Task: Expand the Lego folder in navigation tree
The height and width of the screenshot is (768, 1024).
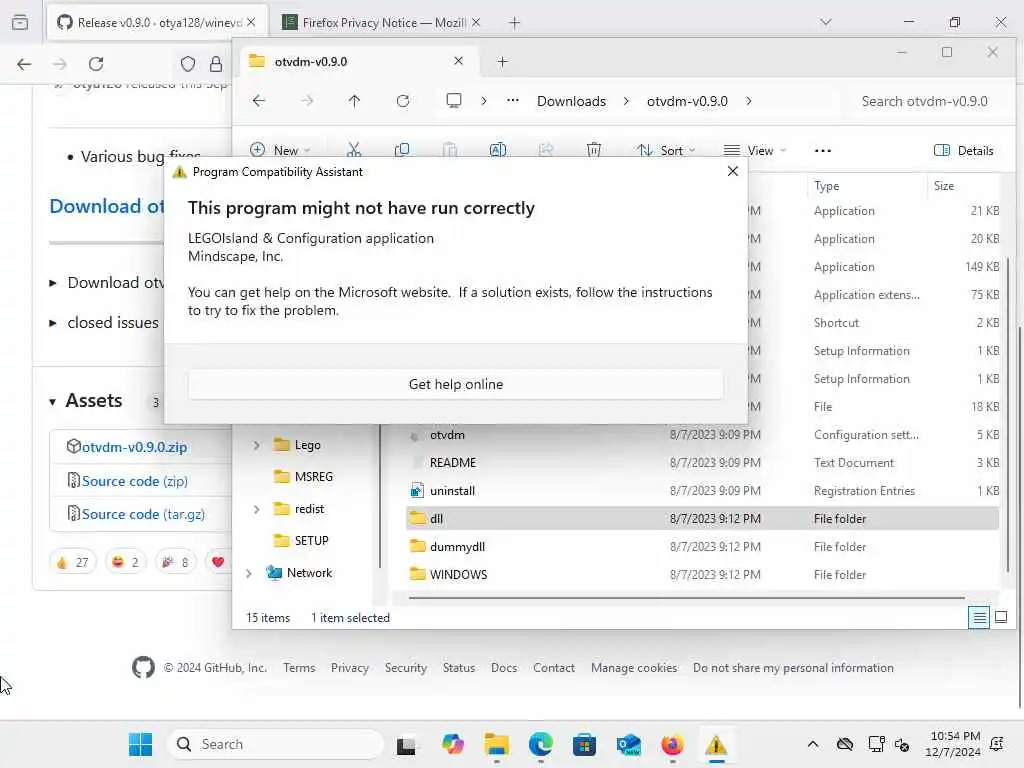Action: (x=257, y=445)
